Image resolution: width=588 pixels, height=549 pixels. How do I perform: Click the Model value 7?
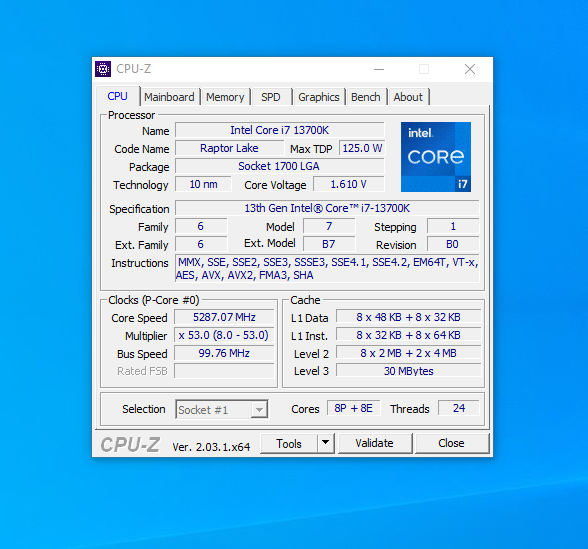tap(329, 226)
